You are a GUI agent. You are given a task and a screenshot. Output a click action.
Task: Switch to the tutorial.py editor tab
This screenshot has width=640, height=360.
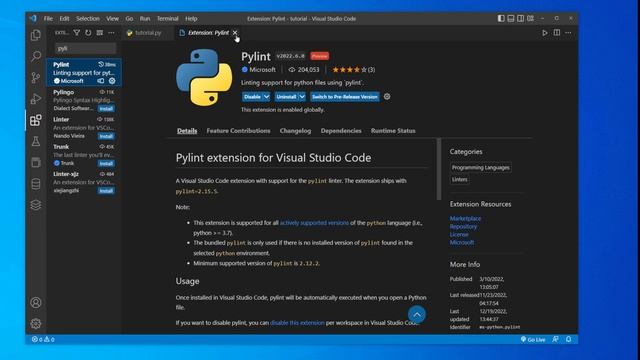148,33
